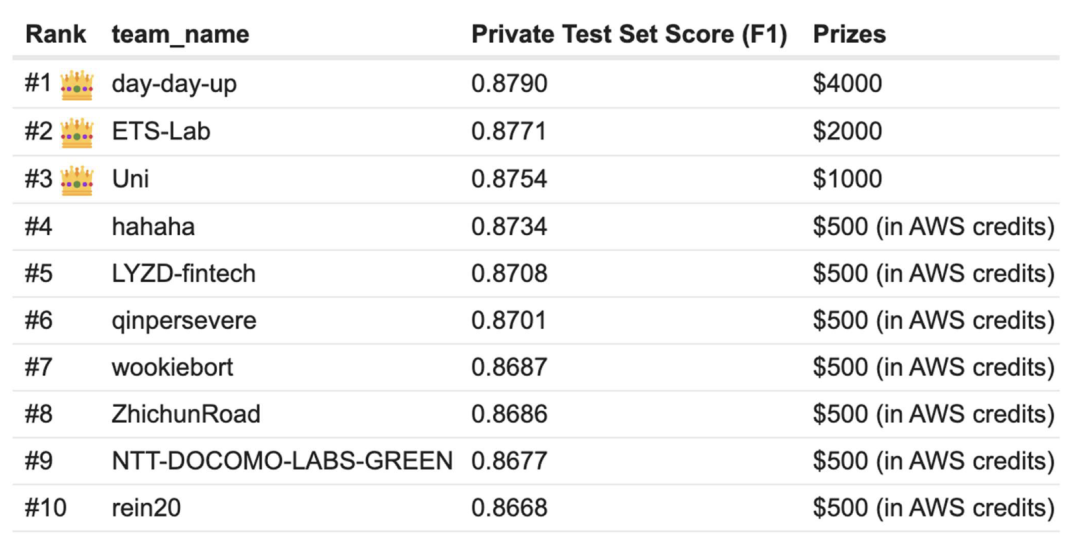This screenshot has width=1080, height=560.
Task: Click the Private Test Set Score header
Action: (x=629, y=34)
